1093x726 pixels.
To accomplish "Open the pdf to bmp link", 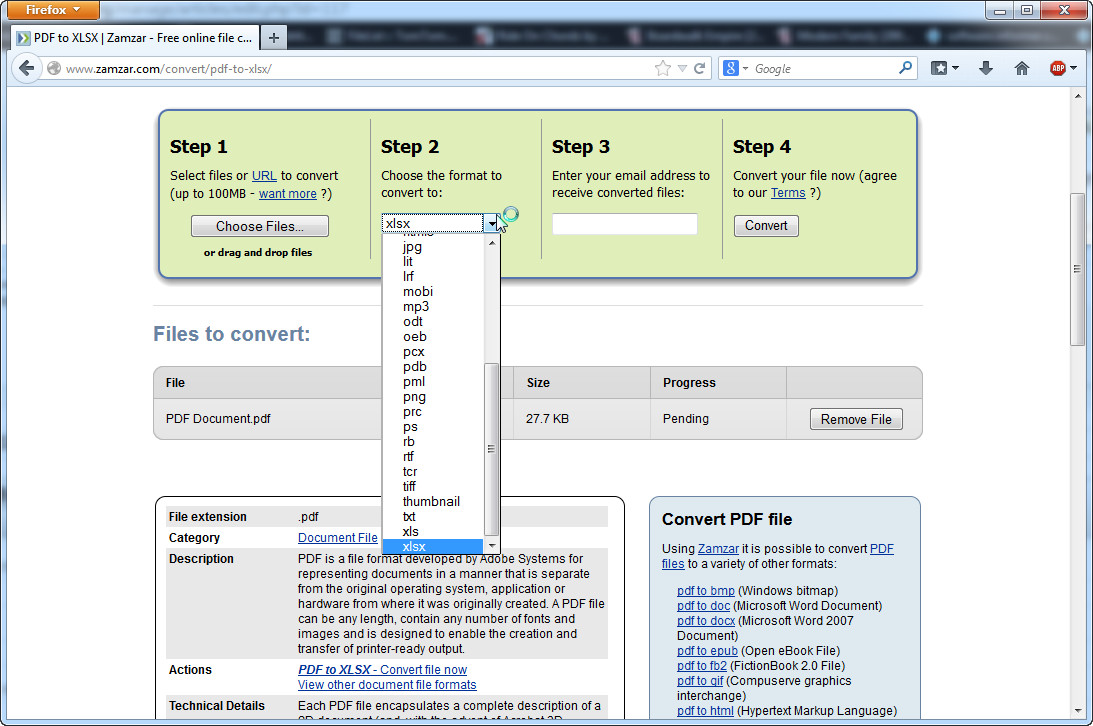I will tap(705, 591).
